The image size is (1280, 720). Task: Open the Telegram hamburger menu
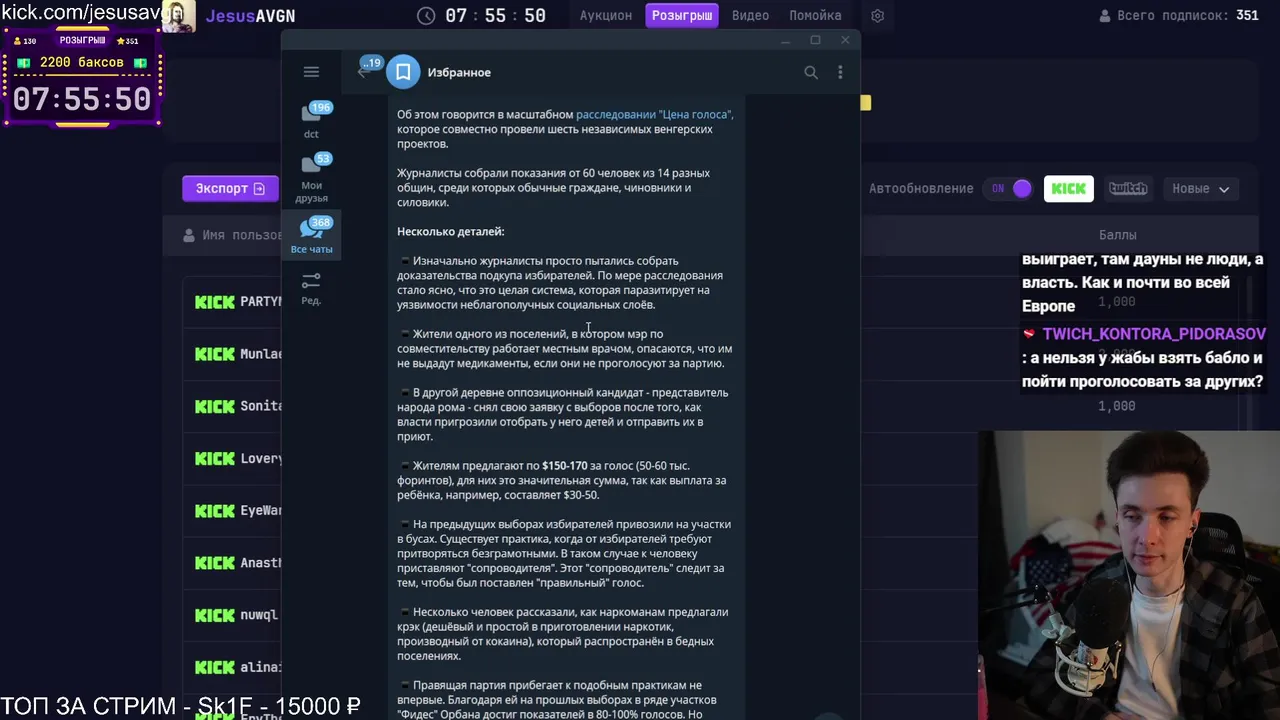(311, 72)
